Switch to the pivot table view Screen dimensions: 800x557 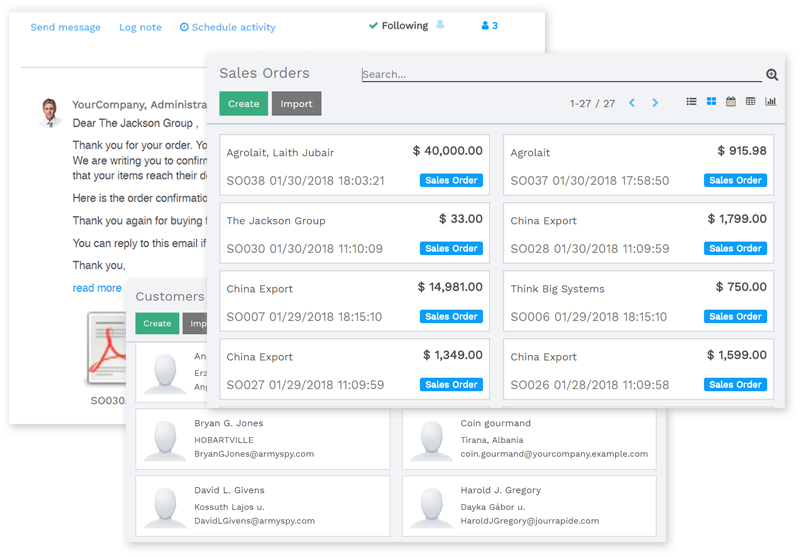coord(750,102)
